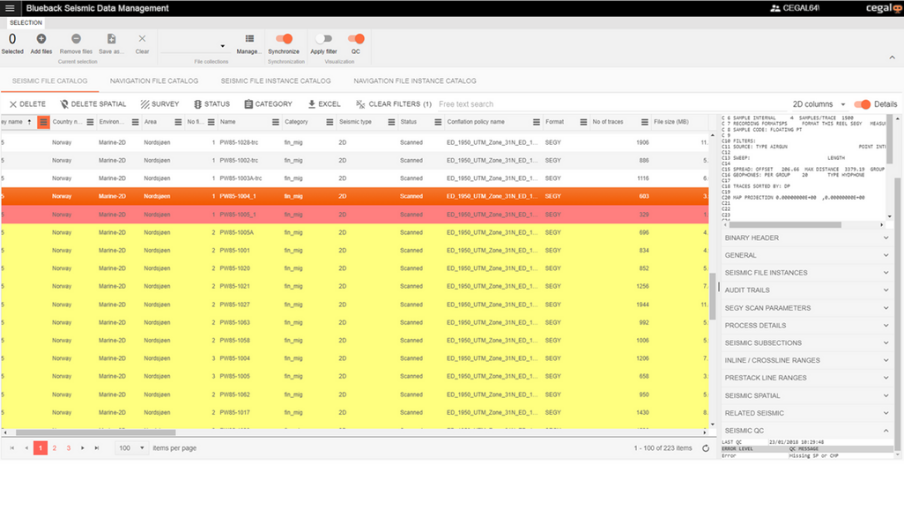
Task: Collapse the Seismic QC section
Action: [806, 431]
